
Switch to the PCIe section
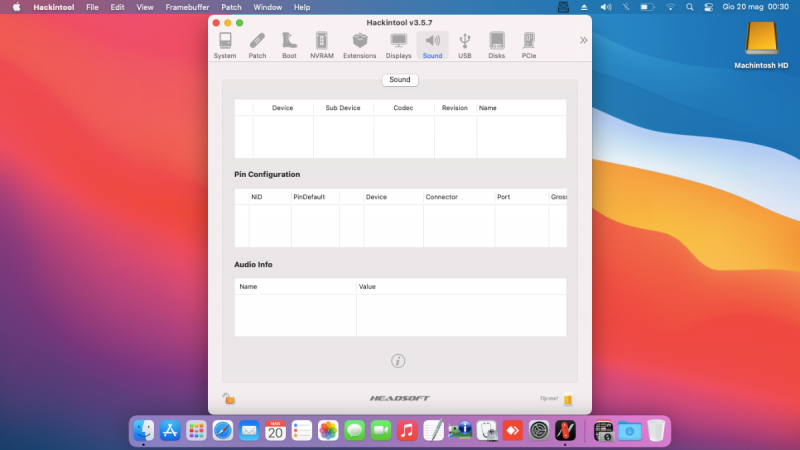(529, 45)
